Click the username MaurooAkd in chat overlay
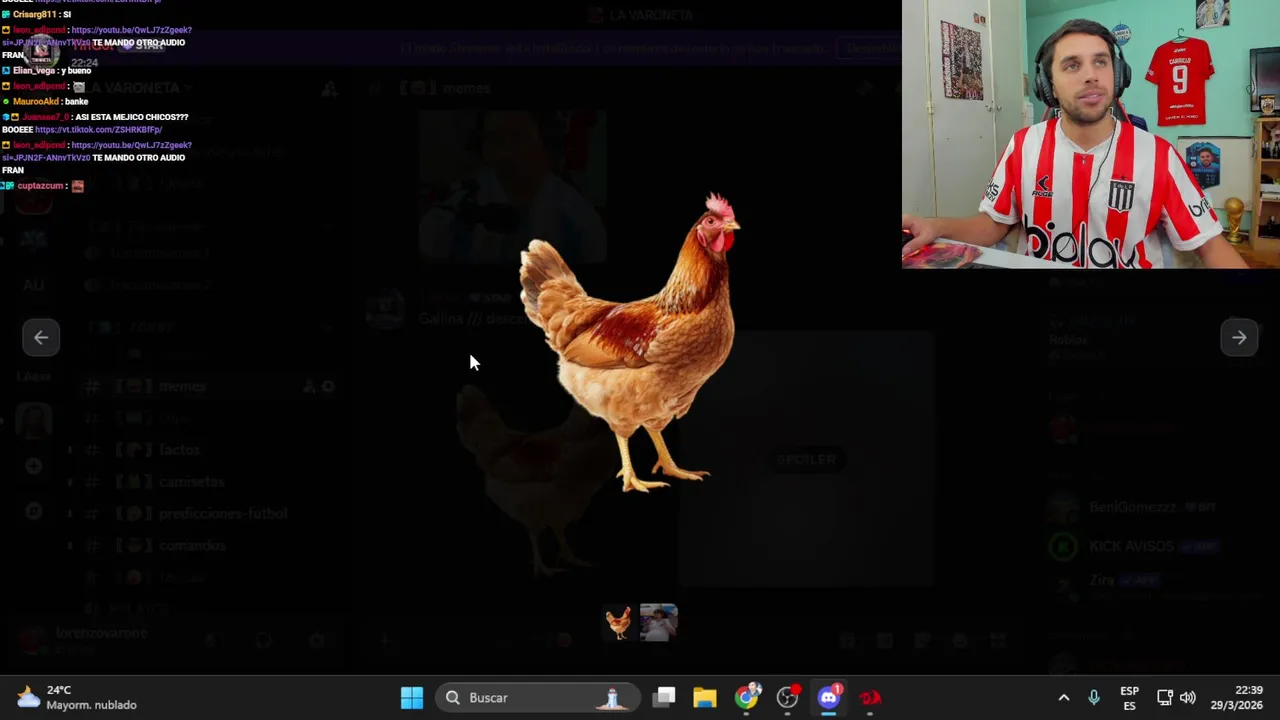 37,102
